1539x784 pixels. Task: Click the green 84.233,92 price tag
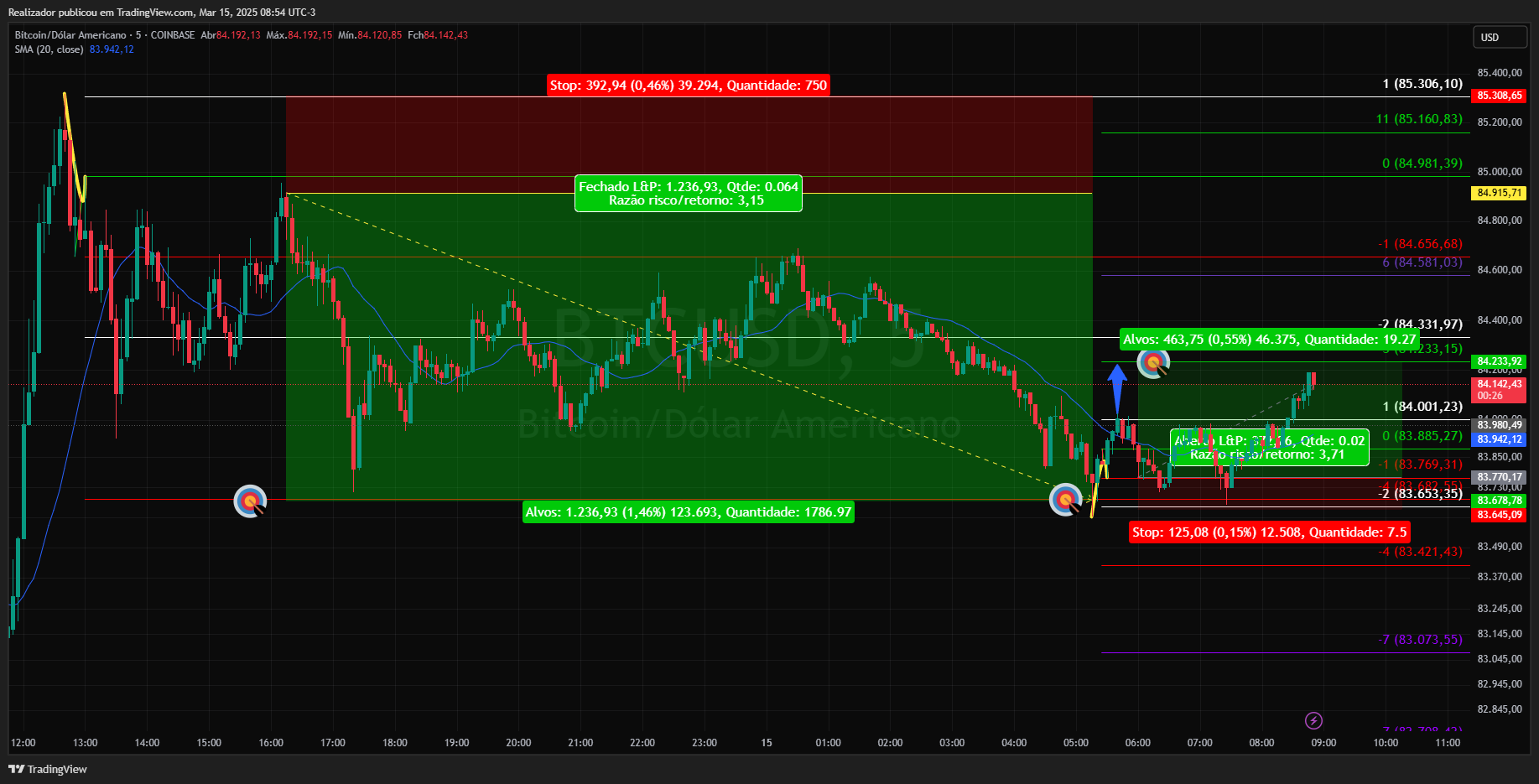[1500, 361]
